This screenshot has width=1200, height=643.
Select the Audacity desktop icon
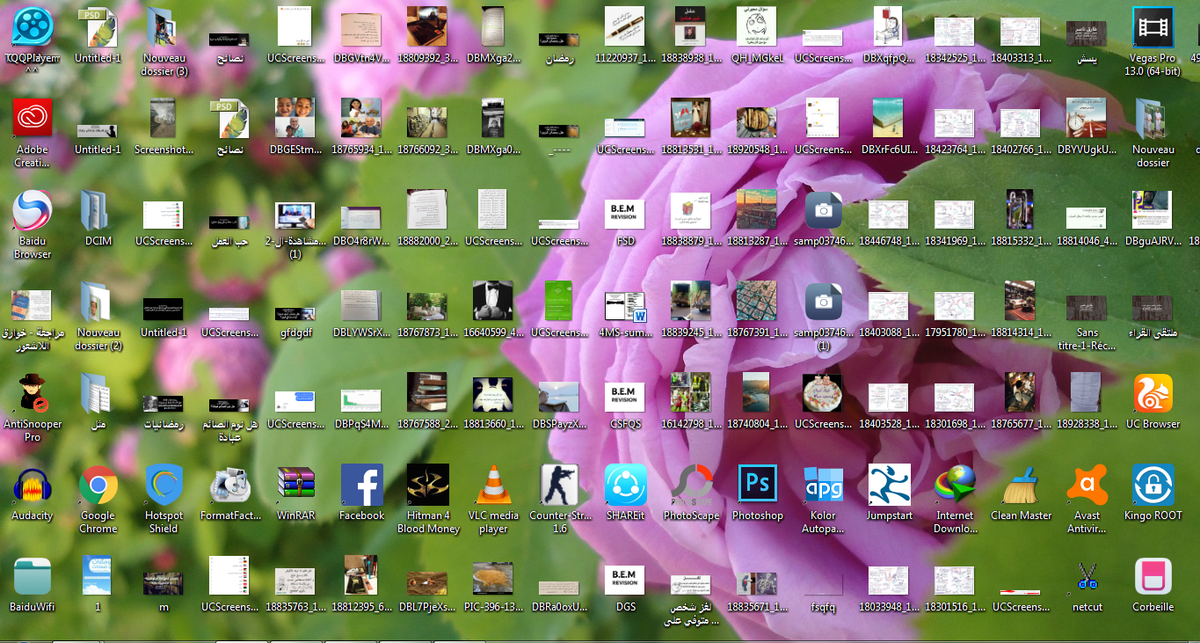pos(32,486)
